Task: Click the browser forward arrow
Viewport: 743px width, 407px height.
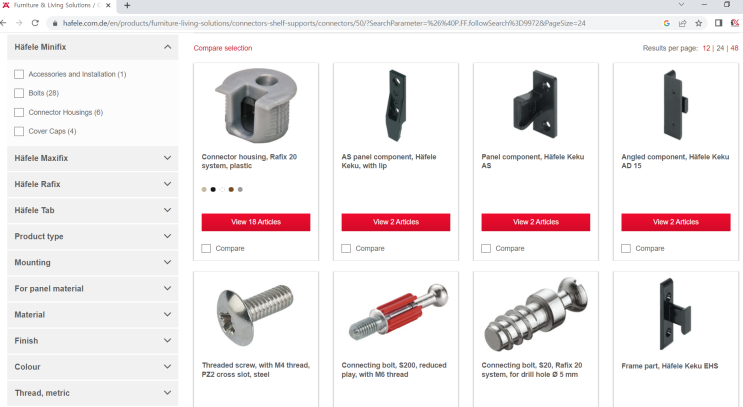Action: click(19, 23)
